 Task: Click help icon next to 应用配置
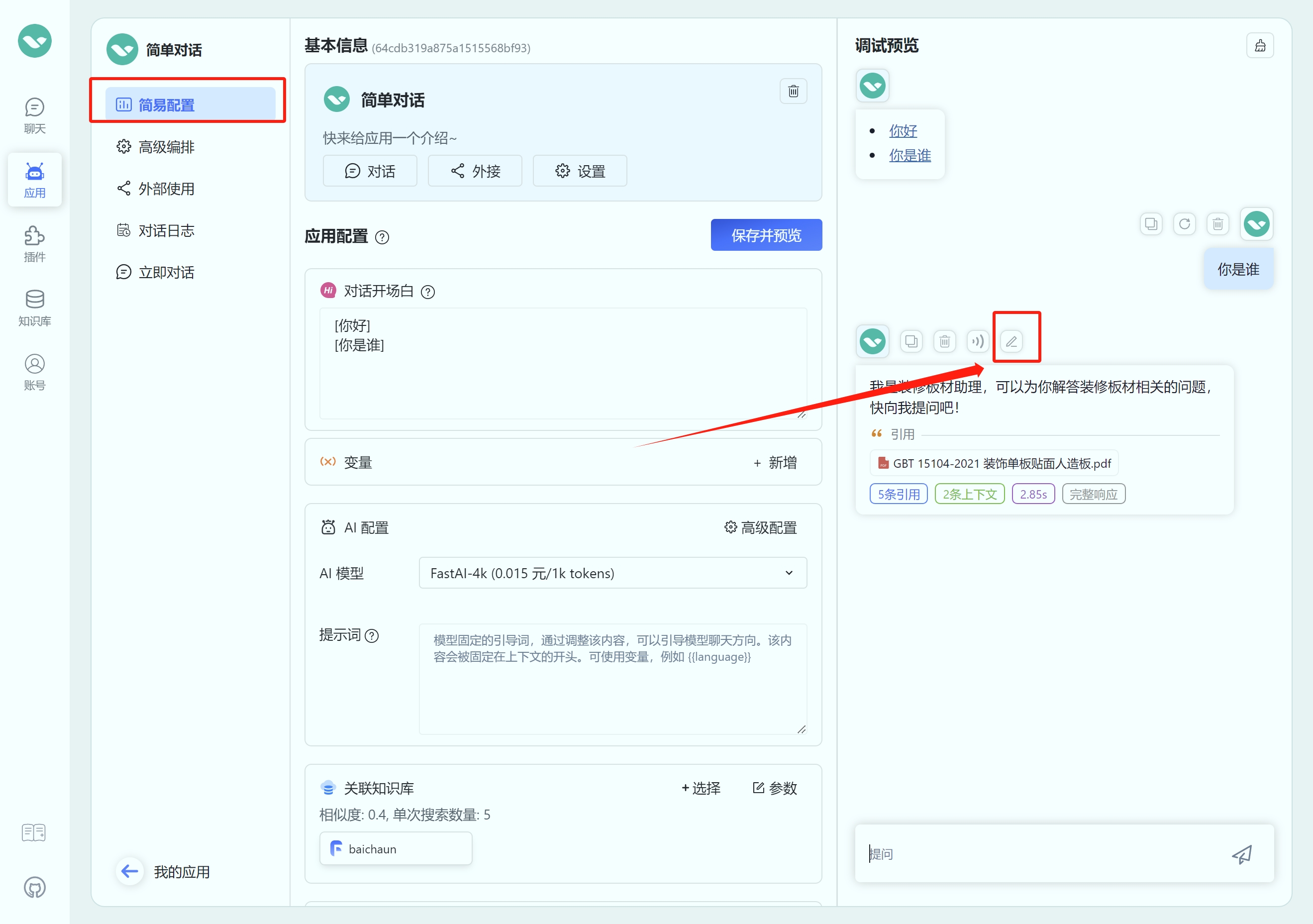pos(382,237)
